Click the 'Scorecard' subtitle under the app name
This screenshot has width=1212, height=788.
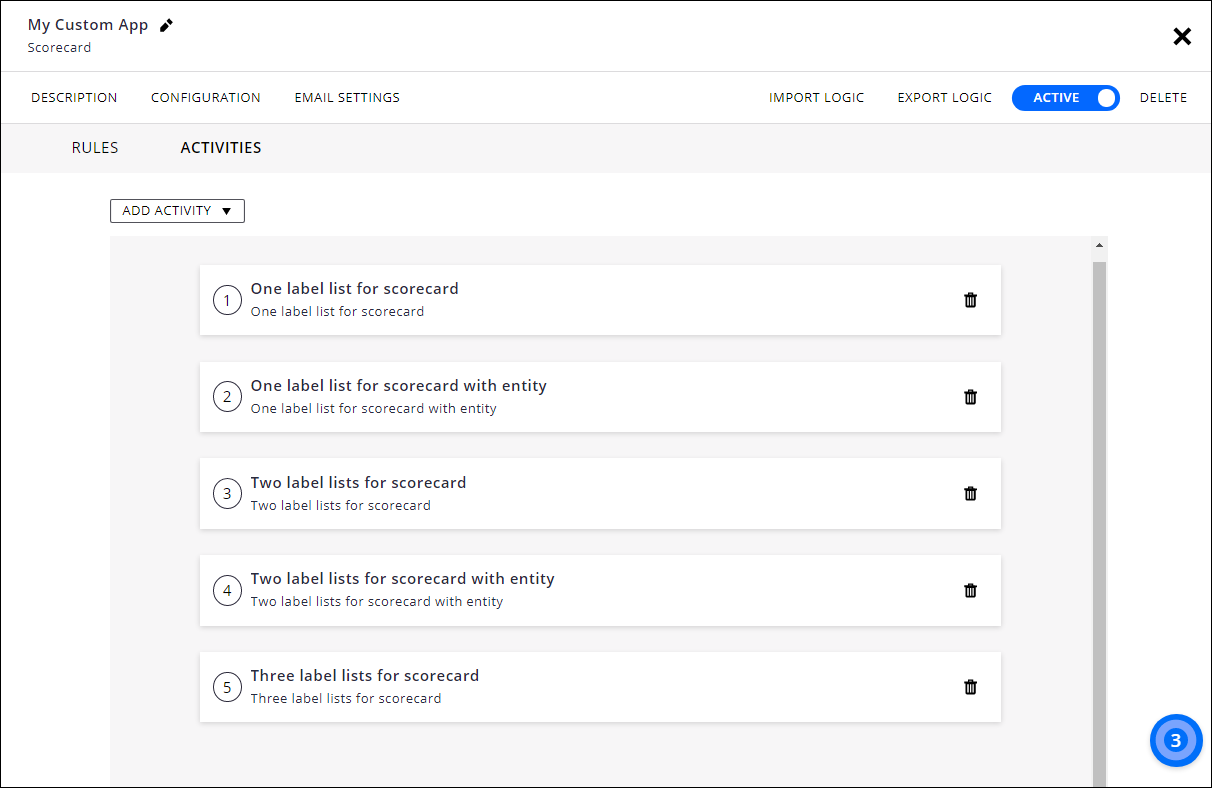(x=59, y=47)
